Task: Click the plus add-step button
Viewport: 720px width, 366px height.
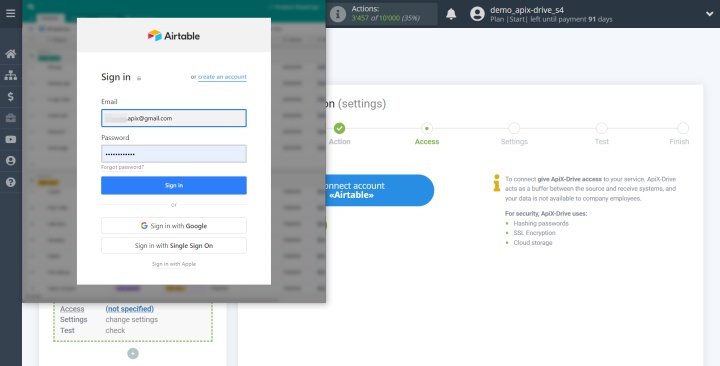Action: (133, 353)
